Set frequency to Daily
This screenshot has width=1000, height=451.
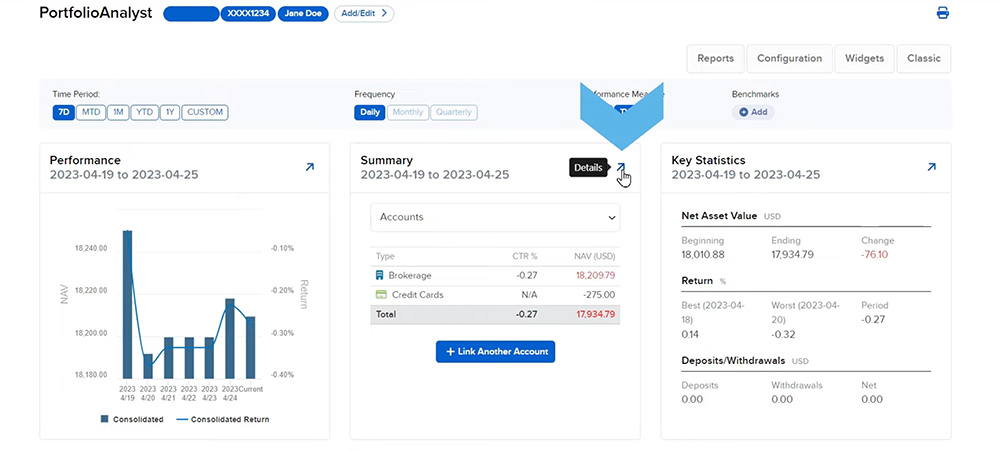tap(369, 112)
